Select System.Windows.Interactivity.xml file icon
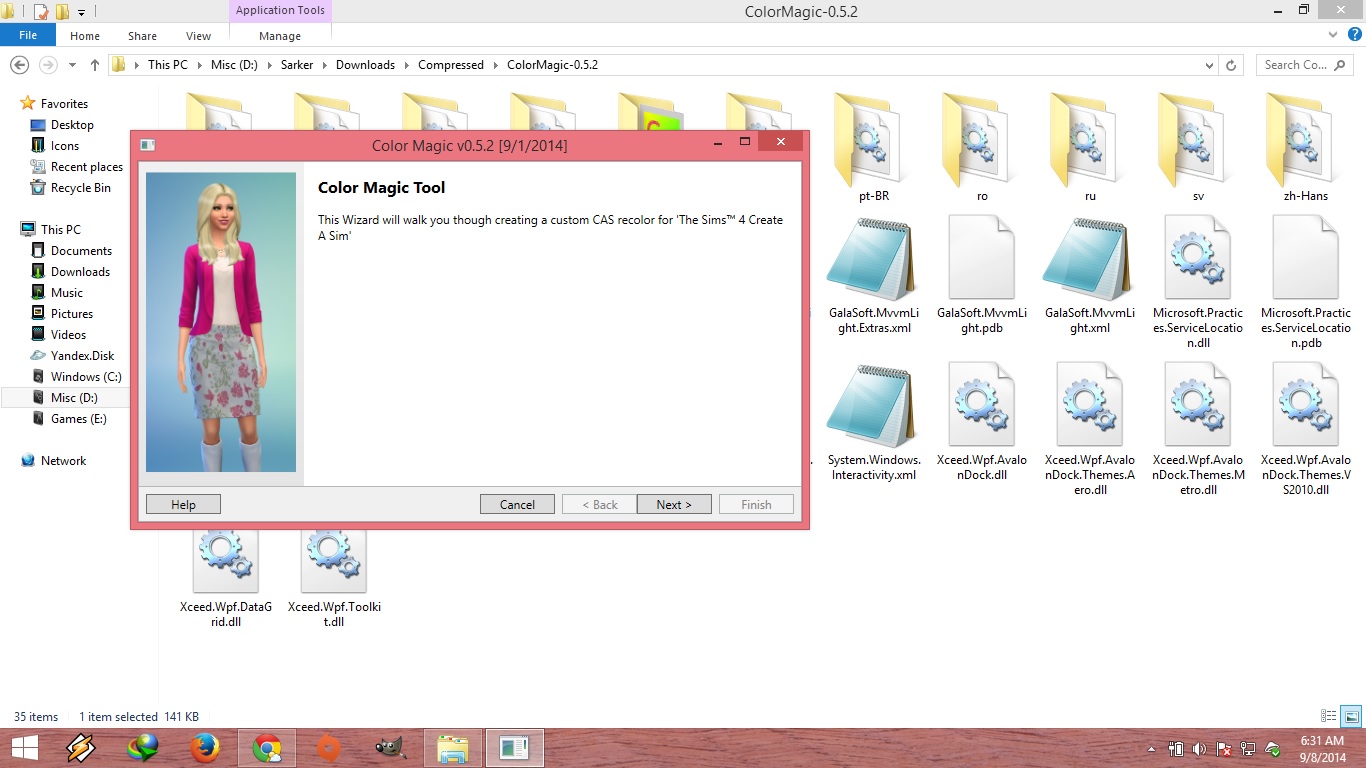 pyautogui.click(x=871, y=405)
